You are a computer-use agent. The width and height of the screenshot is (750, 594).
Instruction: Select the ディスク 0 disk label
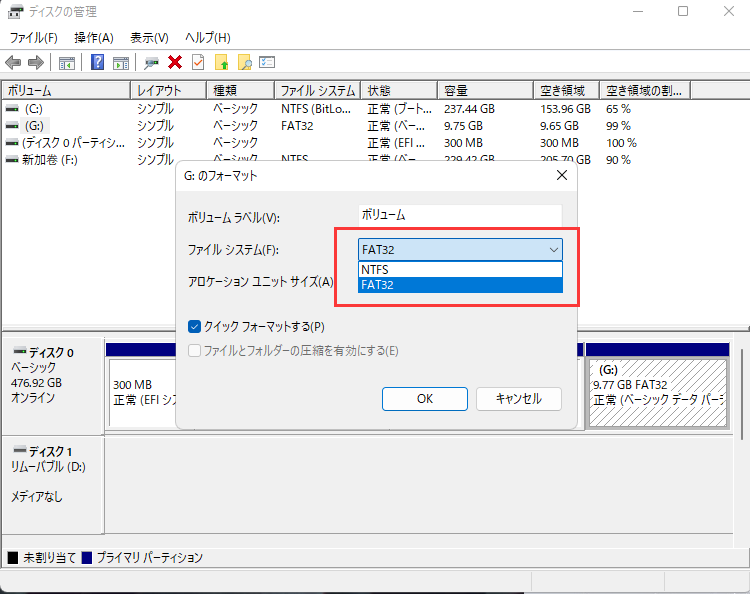53,386
